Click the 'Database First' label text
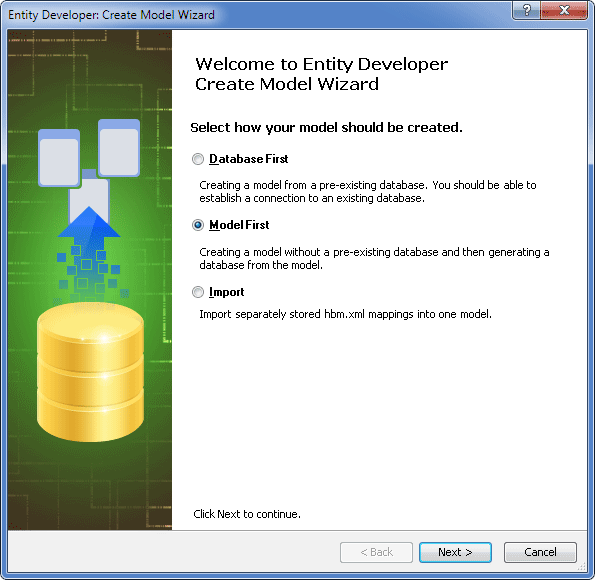This screenshot has width=595, height=580. pos(249,159)
